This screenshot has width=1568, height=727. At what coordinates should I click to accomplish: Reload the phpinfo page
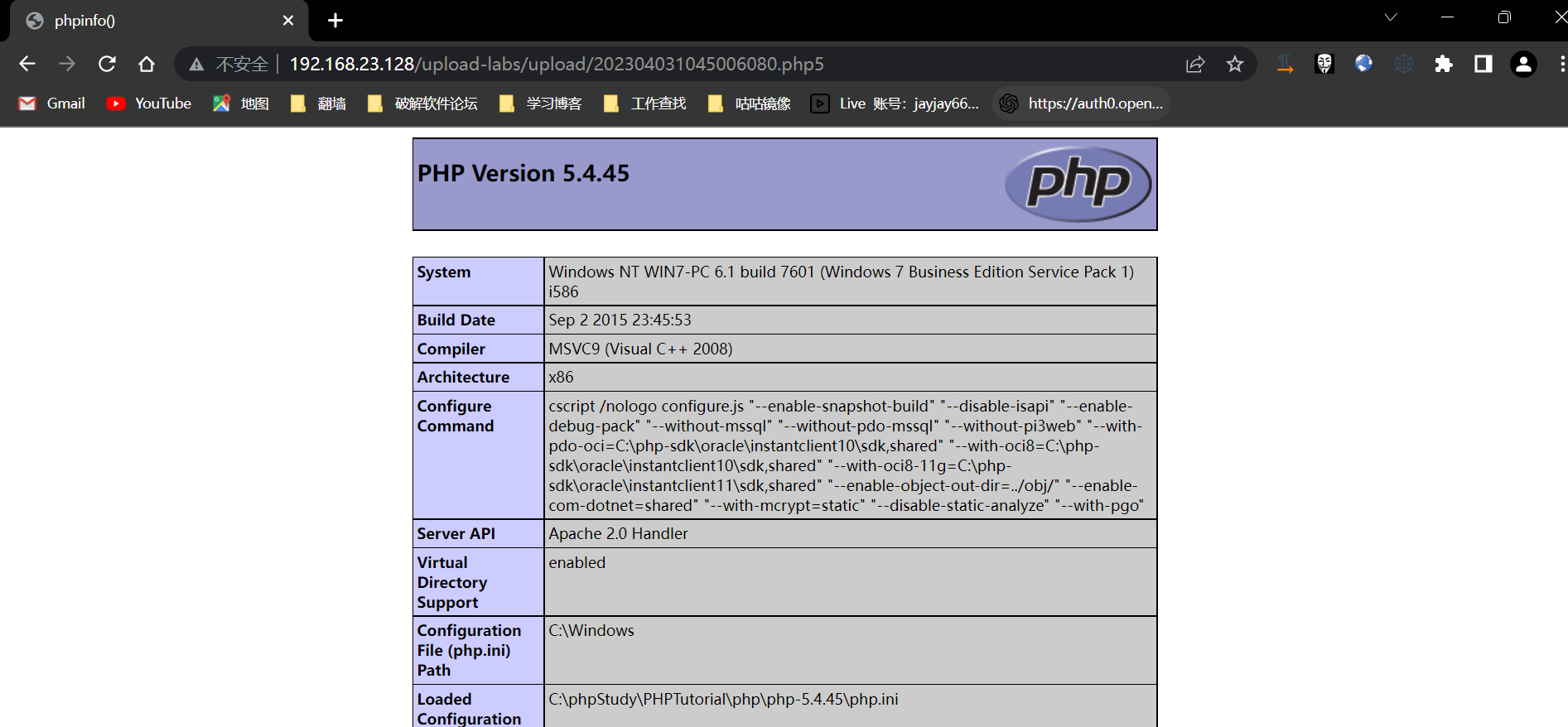click(107, 64)
